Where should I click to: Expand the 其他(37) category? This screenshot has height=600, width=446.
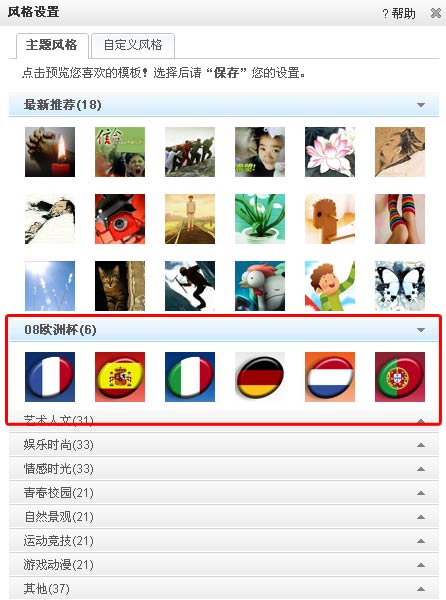224,589
